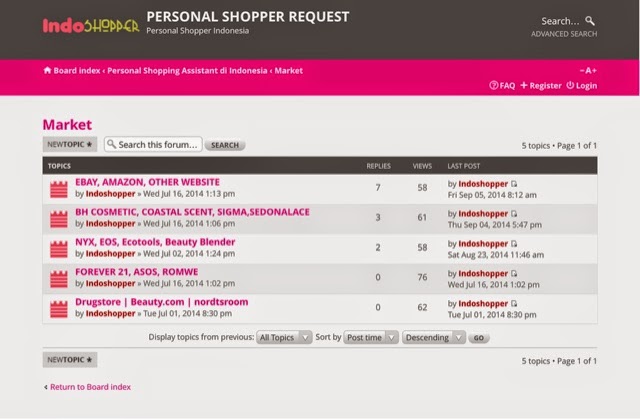Screen dimensions: 640x419
Task: Click topic icon for EBAY, AMAZON, OTHER WEBSITE
Action: click(x=59, y=189)
